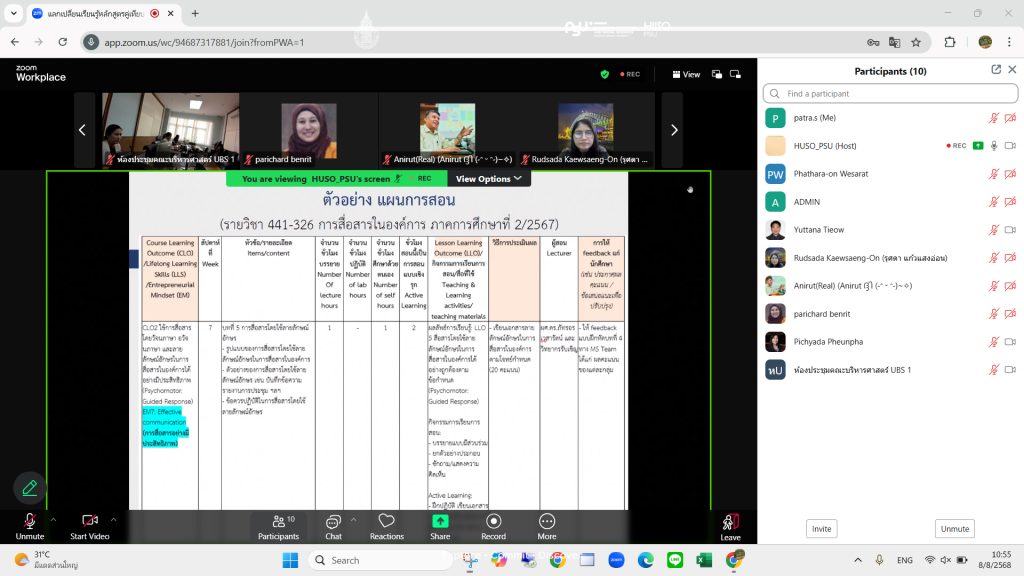Click the green Share screen icon
Viewport: 1024px width, 576px height.
tap(440, 526)
